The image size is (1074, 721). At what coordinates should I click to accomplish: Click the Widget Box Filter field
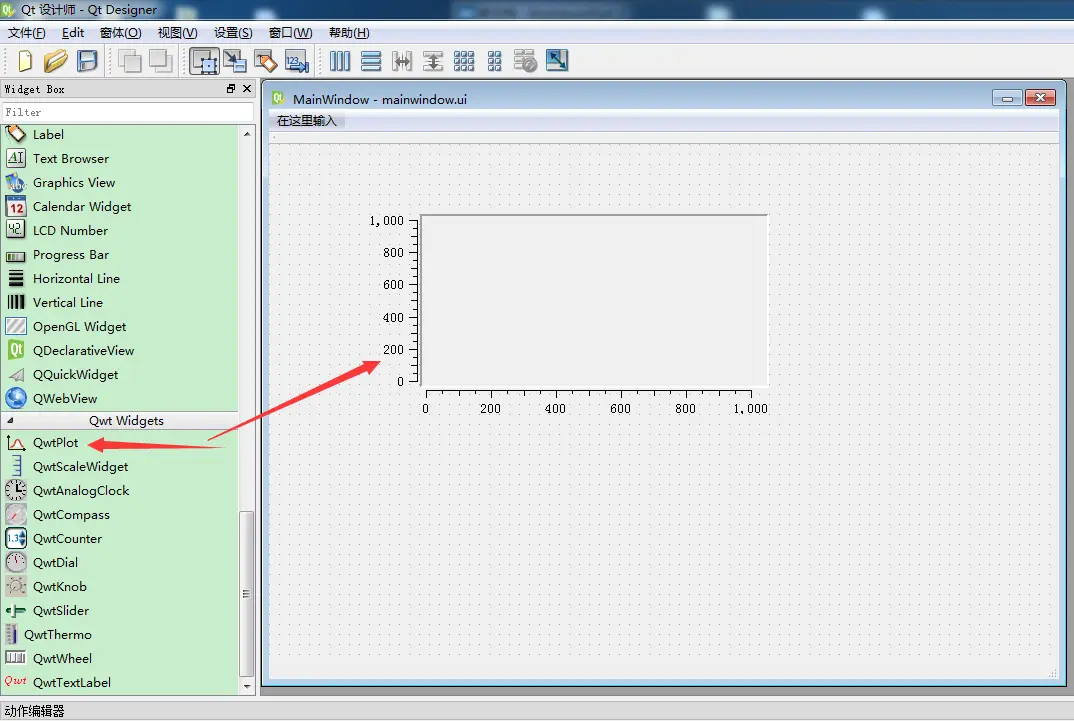pyautogui.click(x=128, y=112)
